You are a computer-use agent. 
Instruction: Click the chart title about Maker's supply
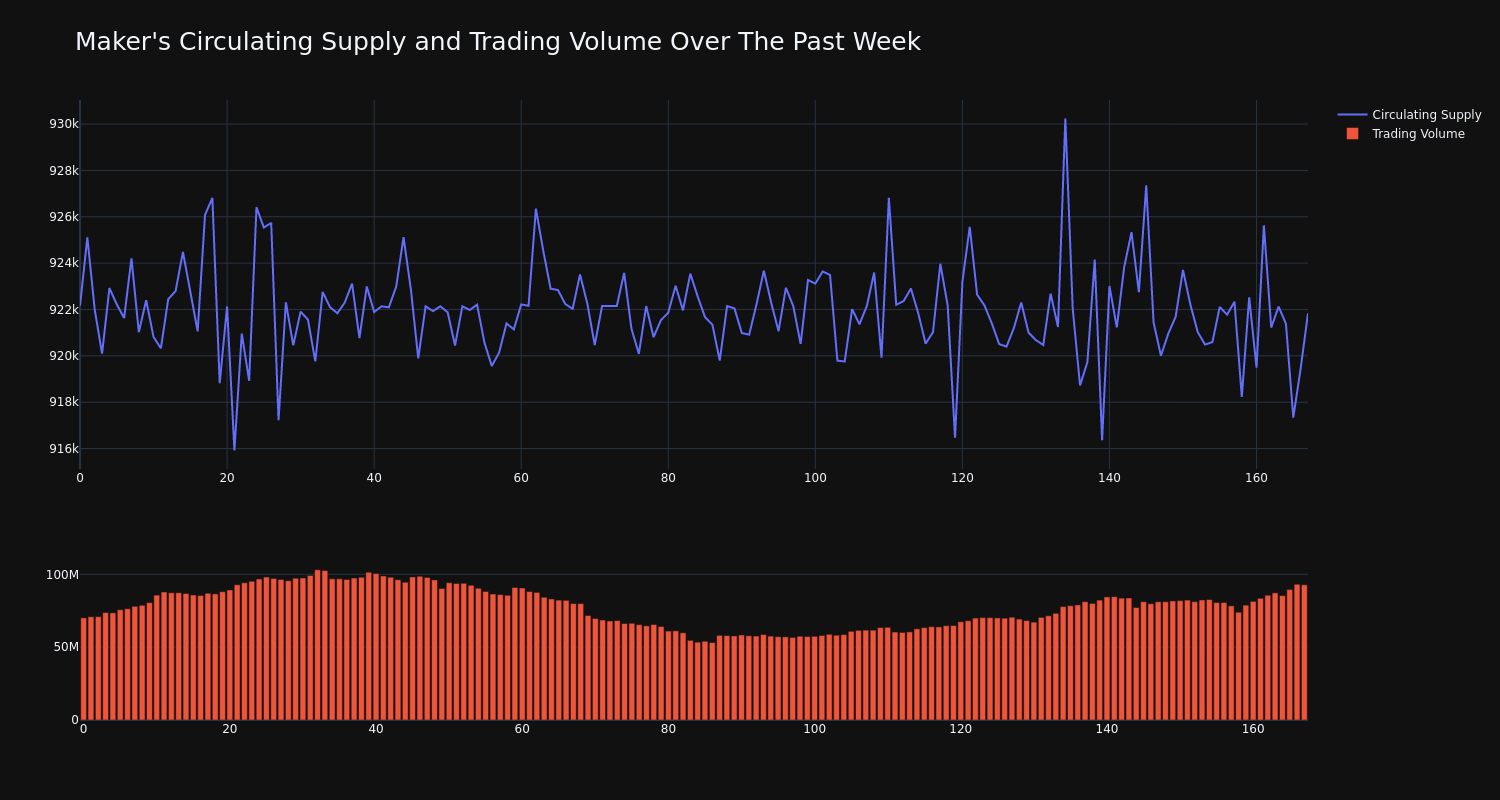497,42
